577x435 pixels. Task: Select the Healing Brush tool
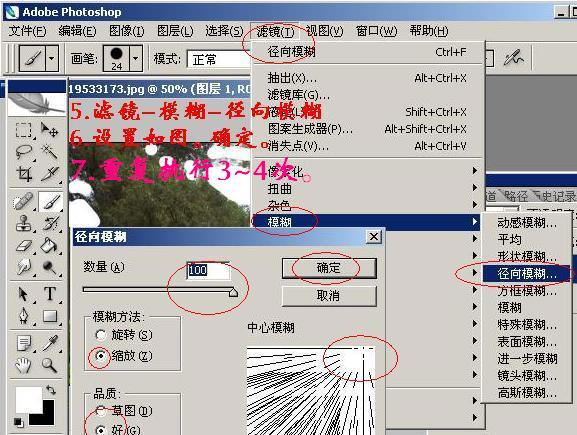coord(23,202)
